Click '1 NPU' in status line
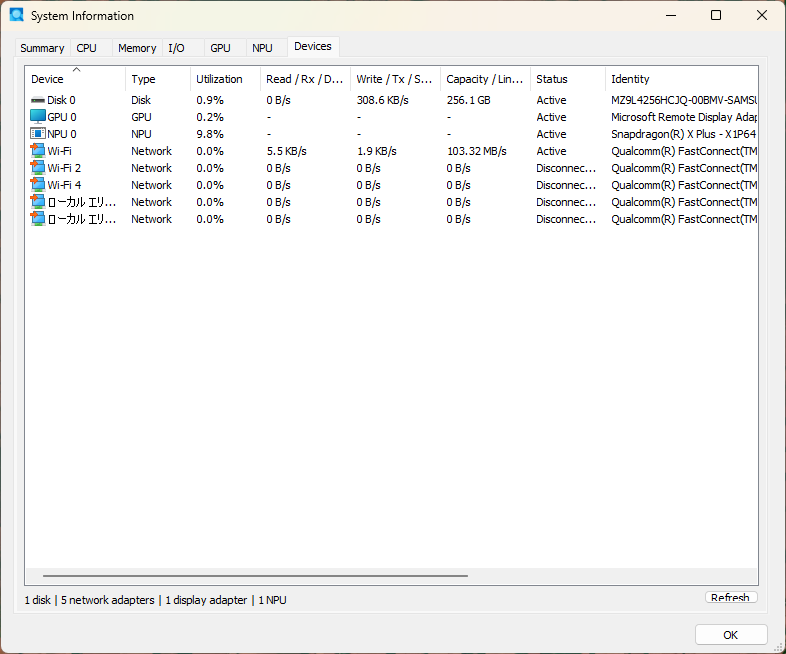 pos(272,600)
